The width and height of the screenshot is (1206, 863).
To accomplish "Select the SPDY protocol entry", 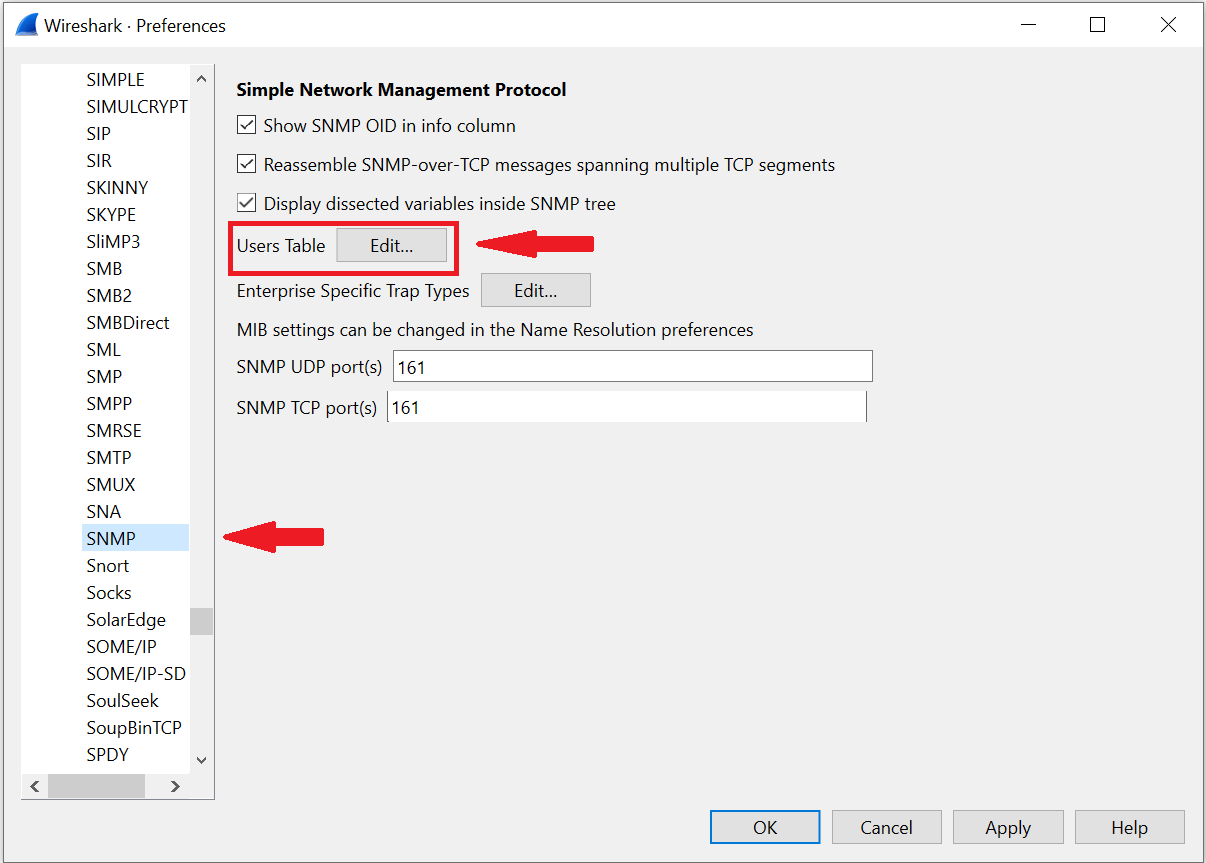I will [x=106, y=754].
